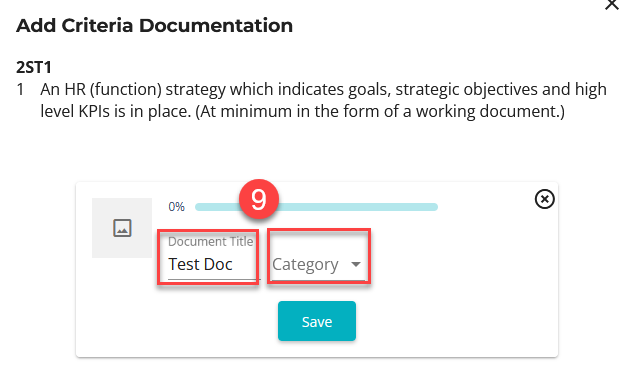Click the right end of the progress bar

click(x=434, y=207)
